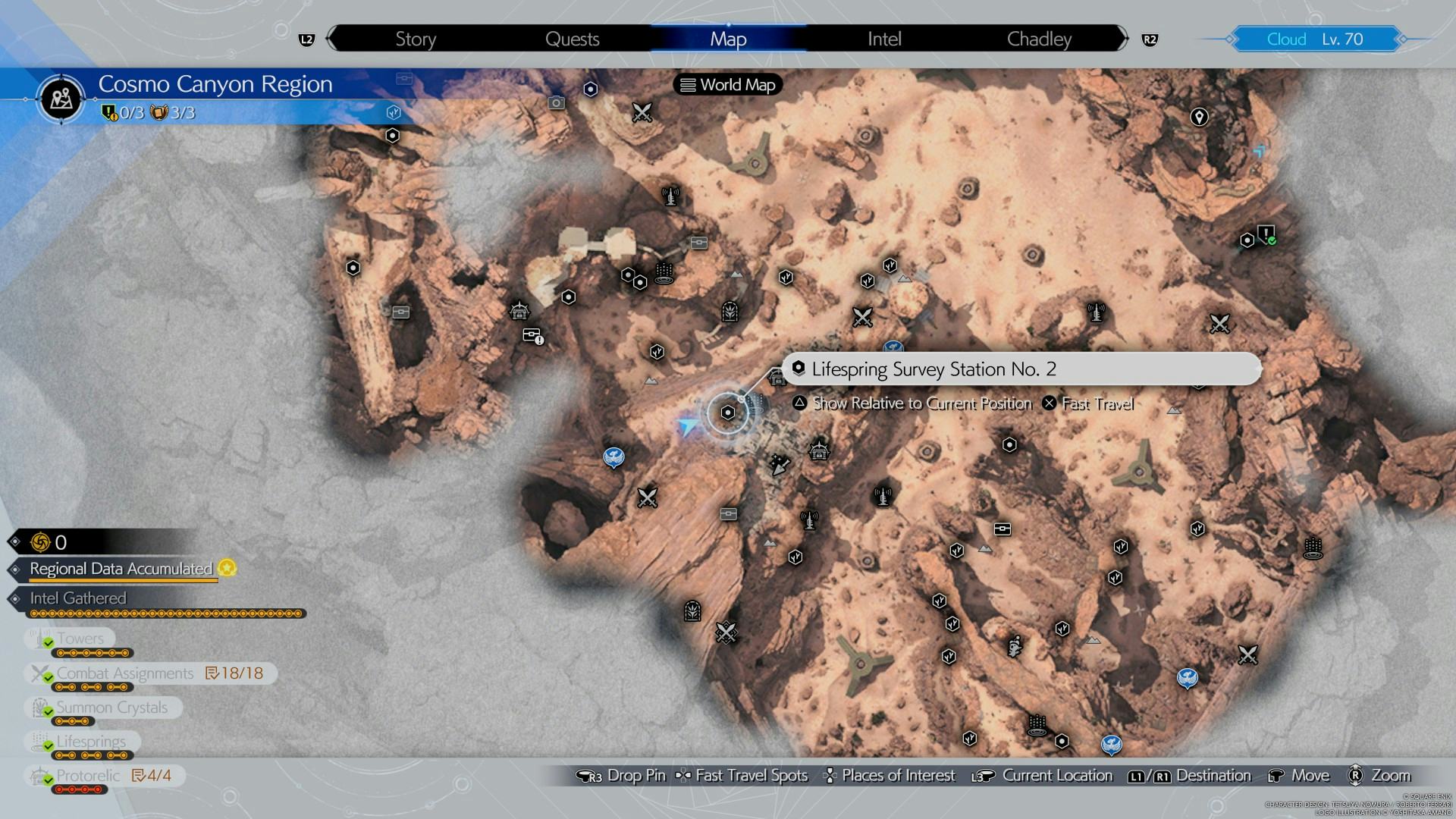Toggle the Summon Crystals category
1456x819 pixels.
pyautogui.click(x=102, y=708)
